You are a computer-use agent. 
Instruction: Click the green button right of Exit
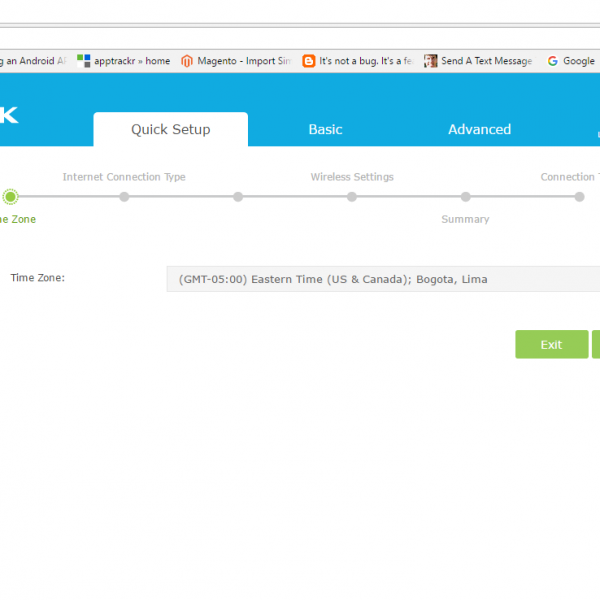tap(596, 344)
